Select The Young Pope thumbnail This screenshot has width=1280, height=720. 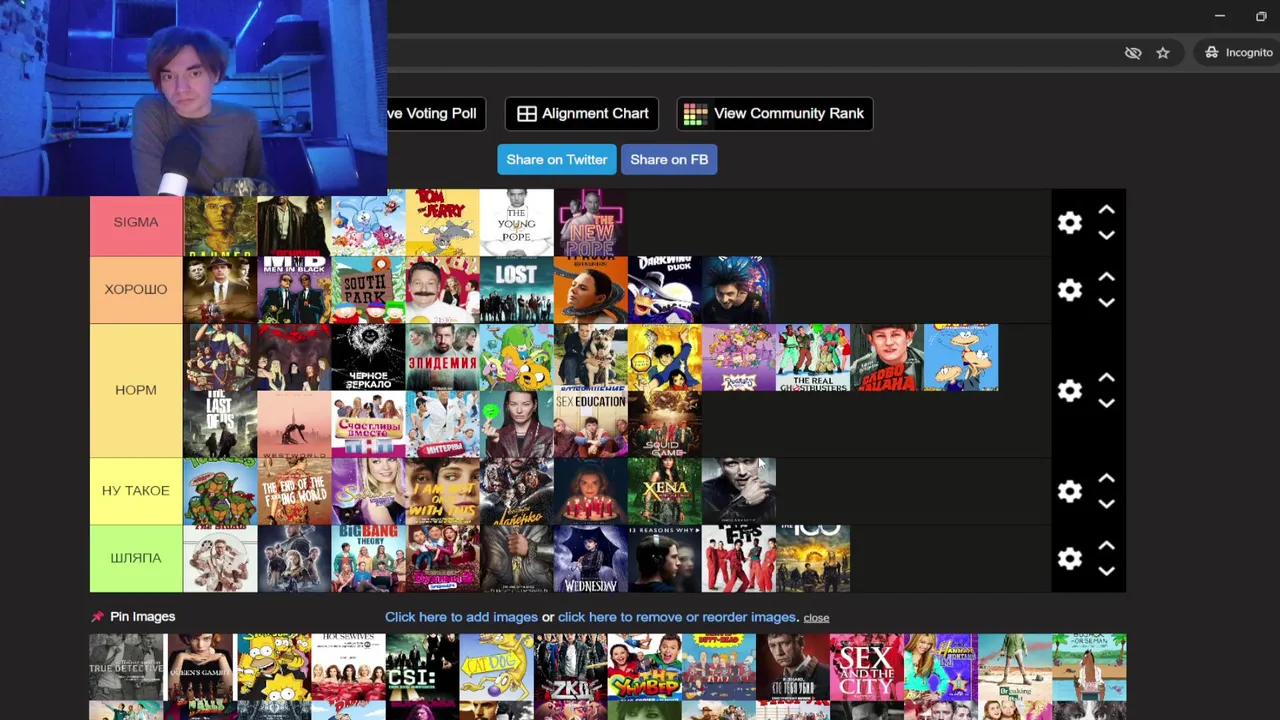[x=516, y=223]
